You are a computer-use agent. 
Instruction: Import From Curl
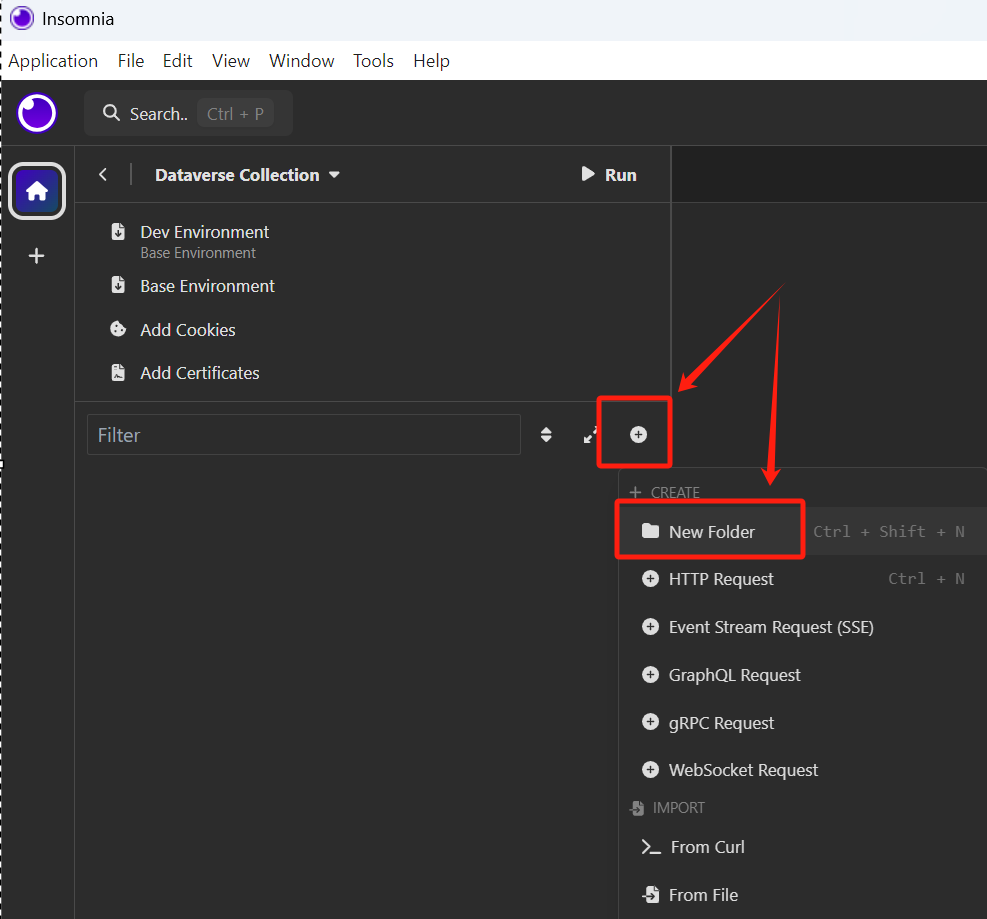click(803, 847)
